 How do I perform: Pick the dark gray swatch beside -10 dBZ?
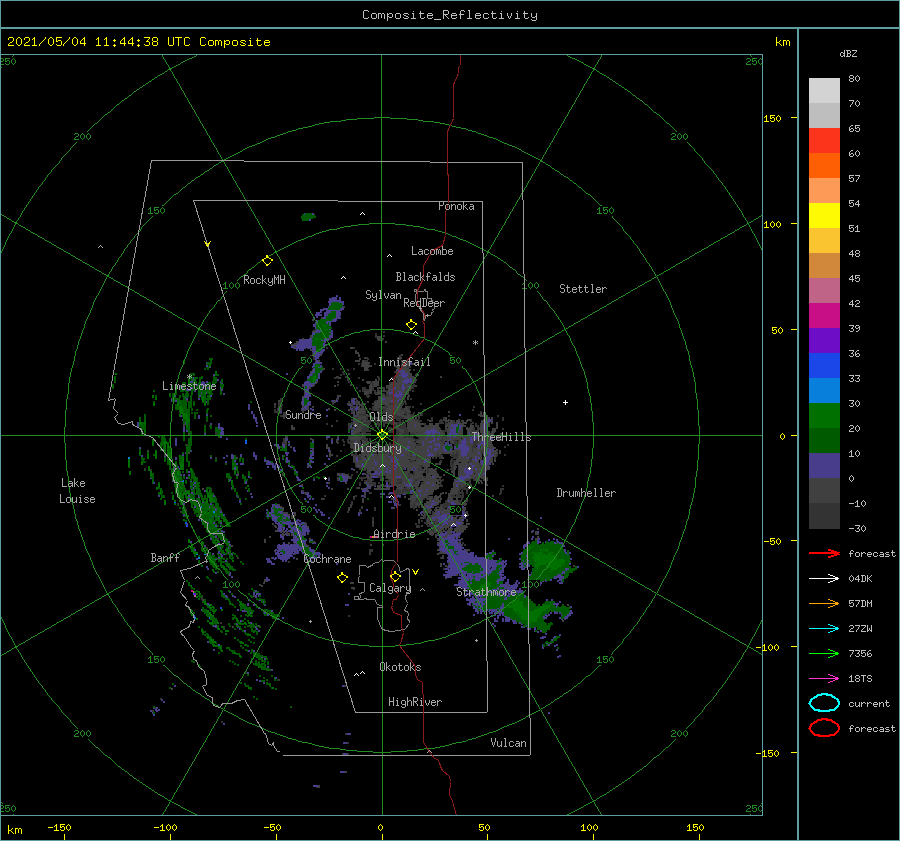824,516
